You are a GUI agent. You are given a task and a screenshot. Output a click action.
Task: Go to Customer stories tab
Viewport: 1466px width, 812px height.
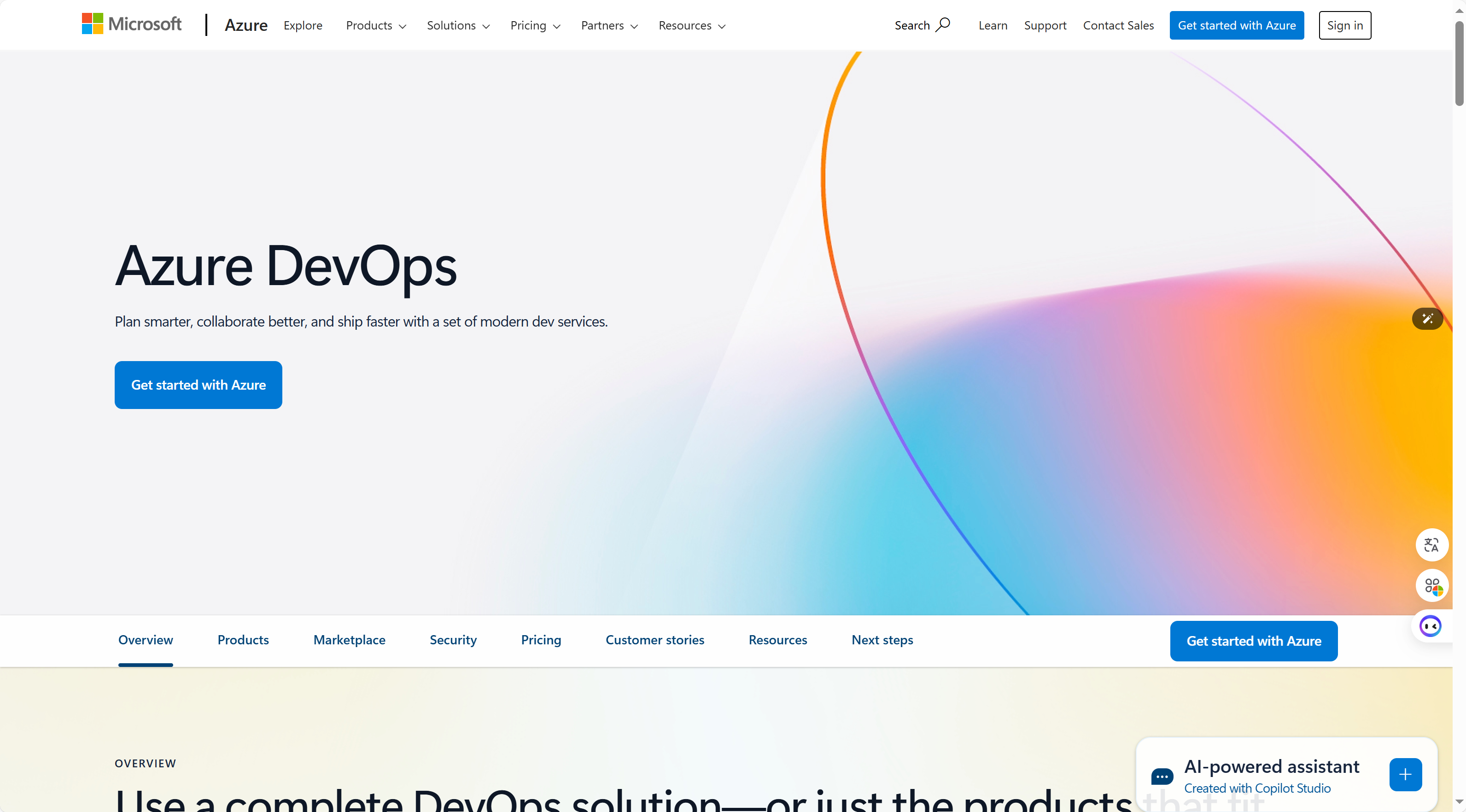(654, 640)
